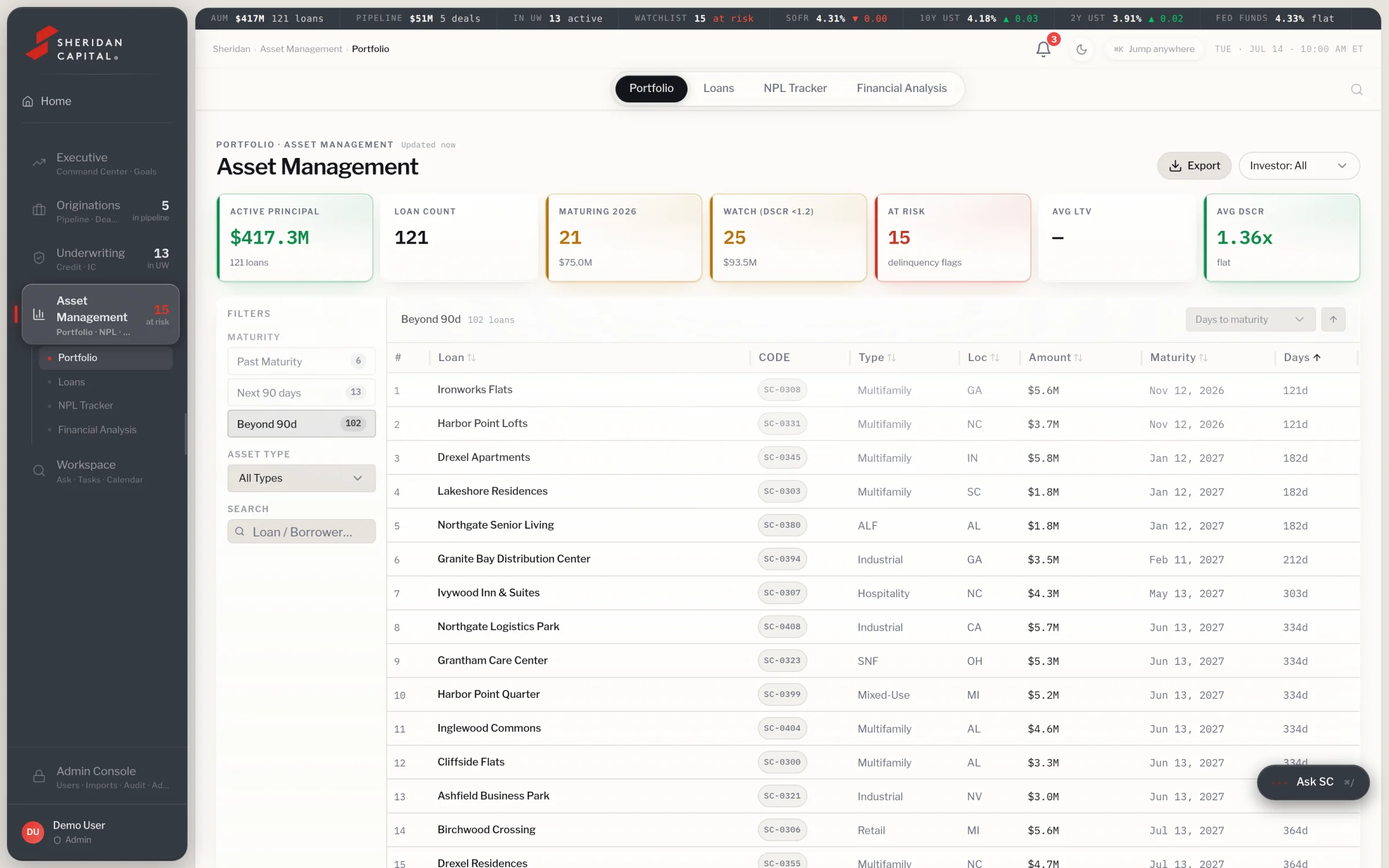Switch to the Loans tab
Image resolution: width=1389 pixels, height=868 pixels.
[x=718, y=89]
